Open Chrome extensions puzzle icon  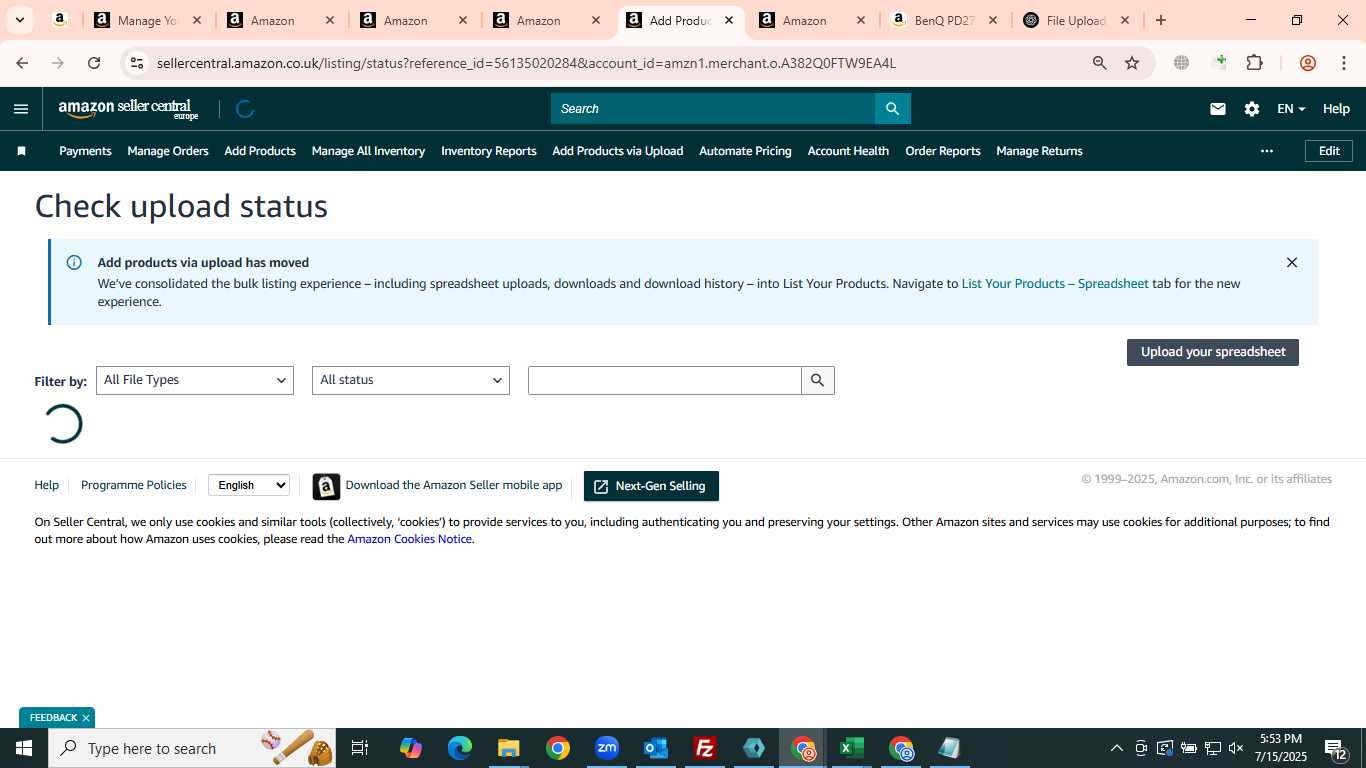[1255, 63]
